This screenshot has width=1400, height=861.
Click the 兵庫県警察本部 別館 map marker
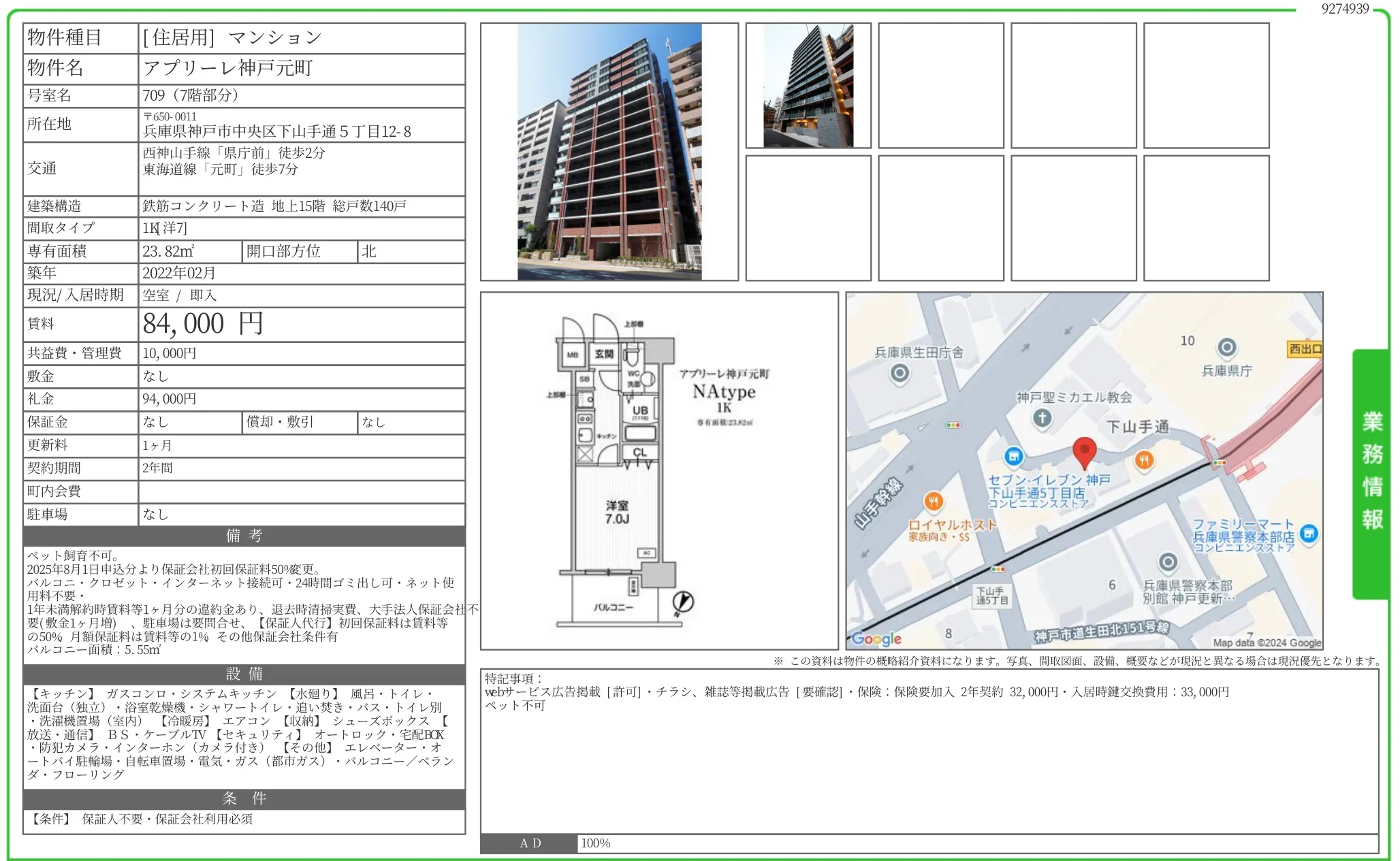[x=1168, y=562]
